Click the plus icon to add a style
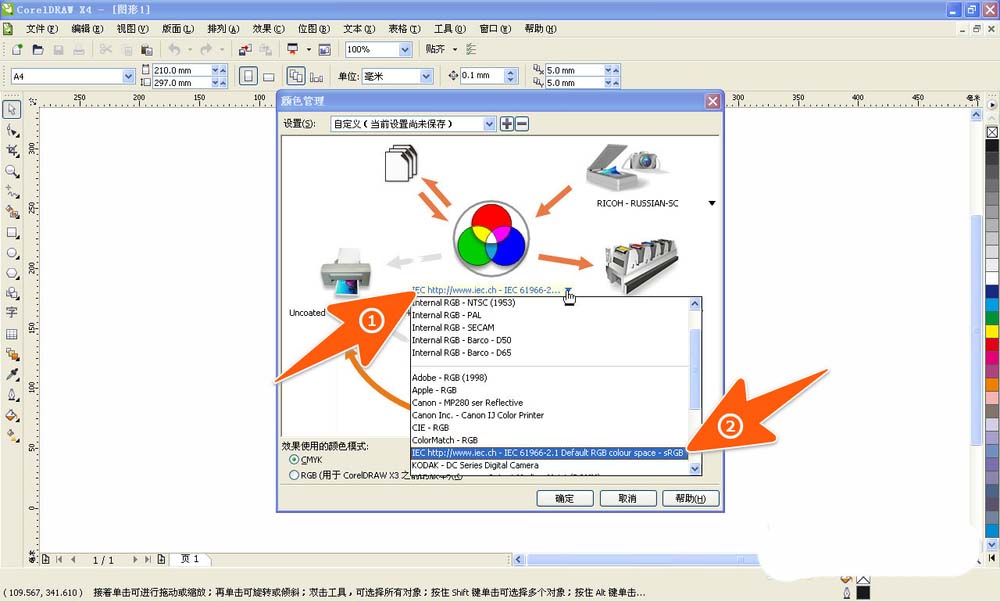Image resolution: width=1000 pixels, height=602 pixels. point(507,124)
